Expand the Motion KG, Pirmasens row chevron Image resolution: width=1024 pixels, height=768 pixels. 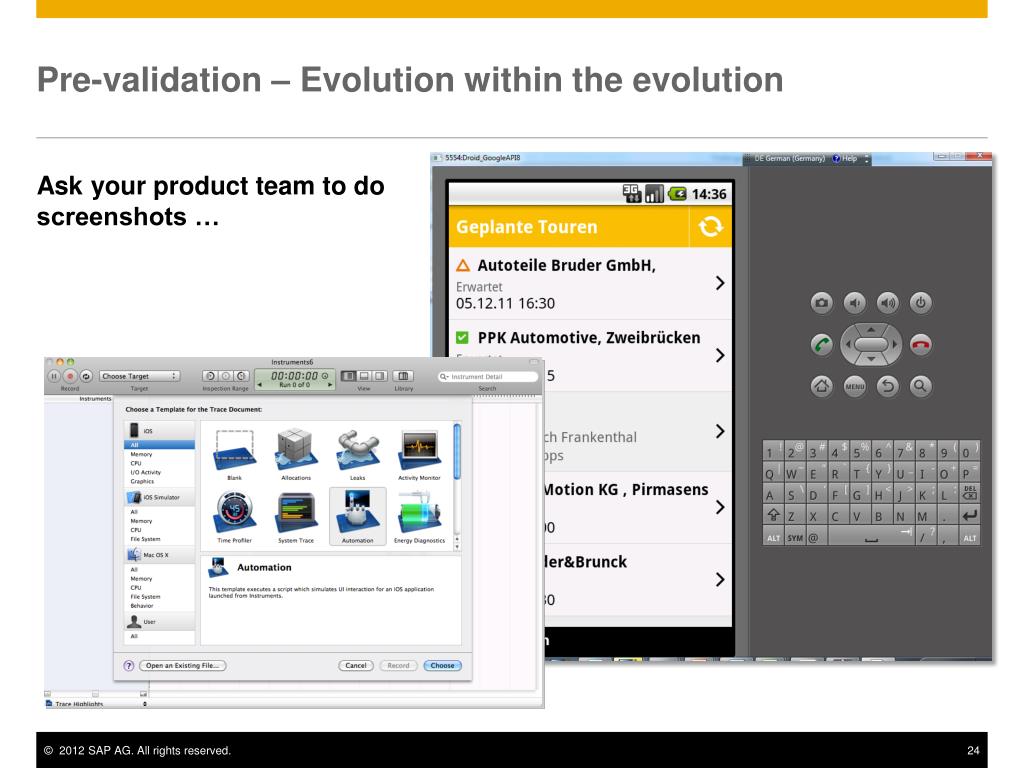720,507
